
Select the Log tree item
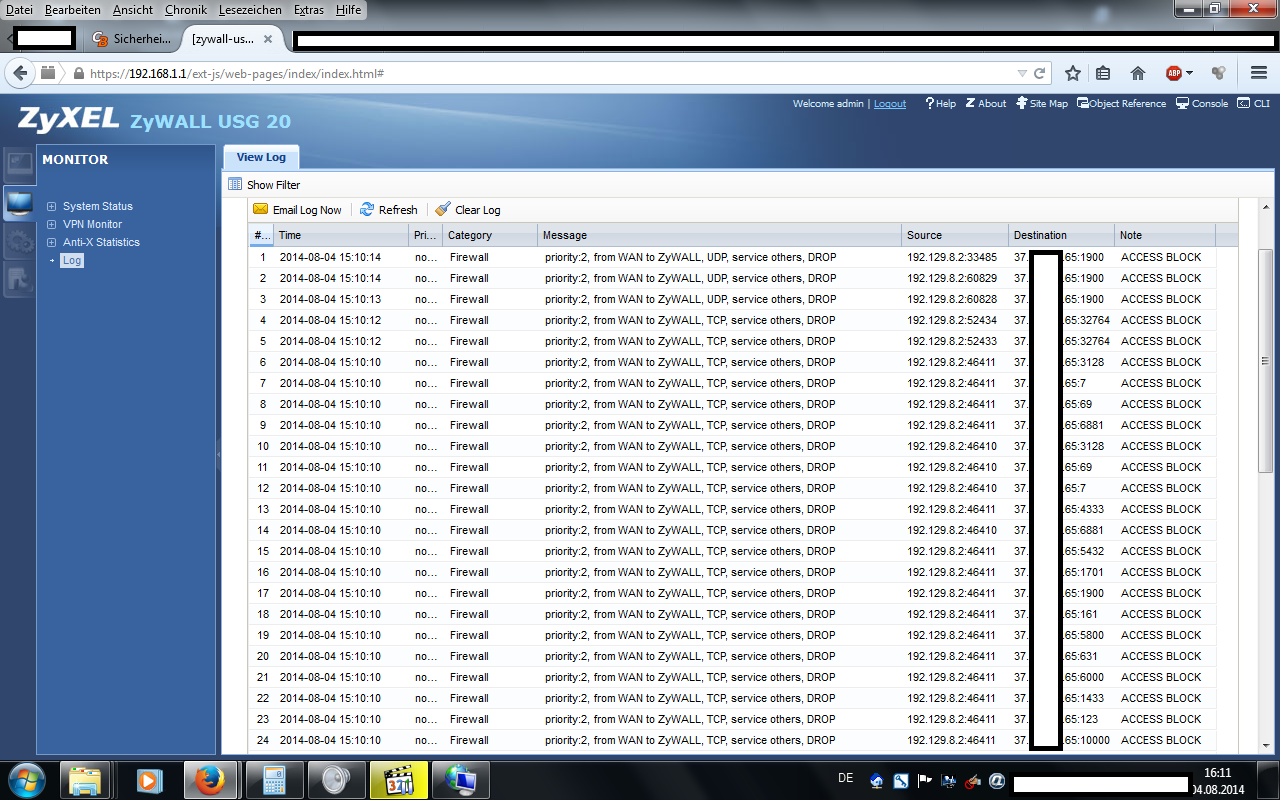point(71,260)
